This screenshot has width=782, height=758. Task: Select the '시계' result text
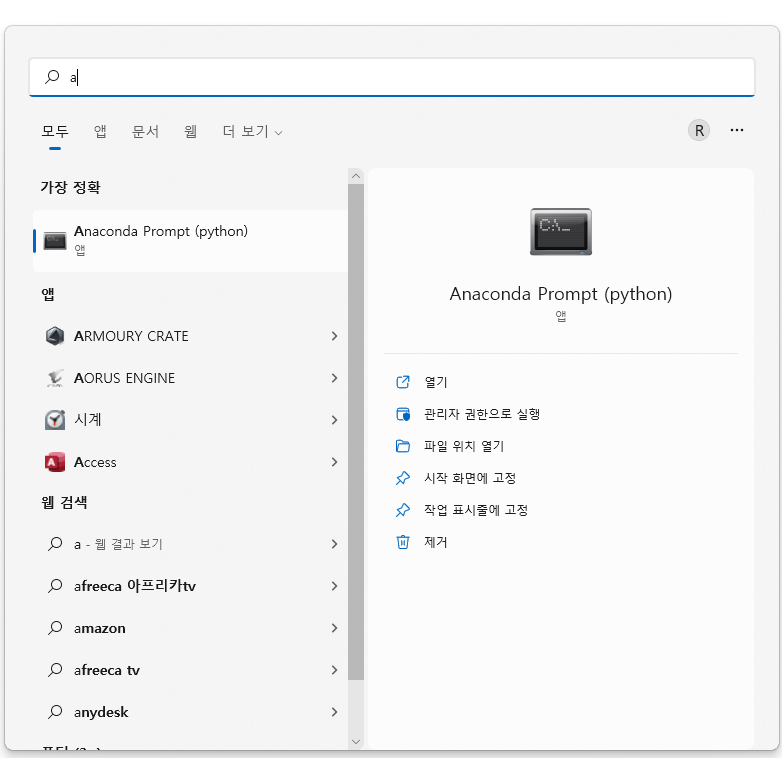point(88,420)
